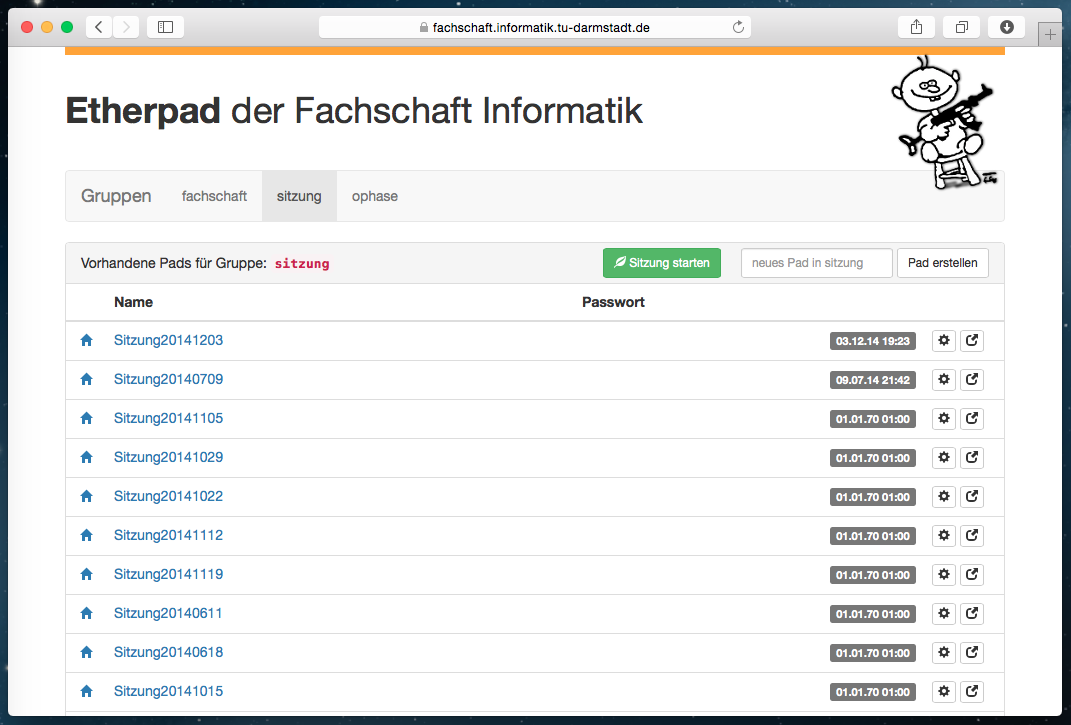The width and height of the screenshot is (1071, 725).
Task: Focus the neues Pad in sitzung field
Action: coord(816,263)
